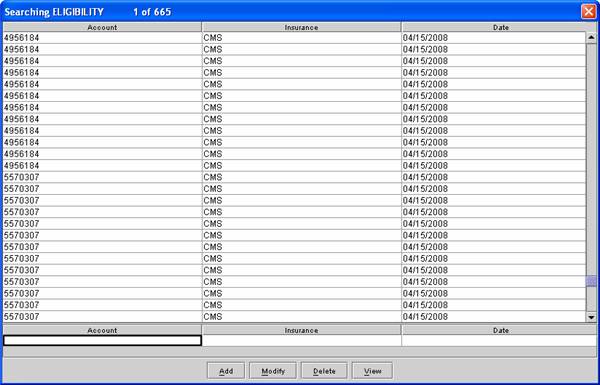
Task: Close the Searching ELIGIBILITY window
Action: (x=588, y=11)
